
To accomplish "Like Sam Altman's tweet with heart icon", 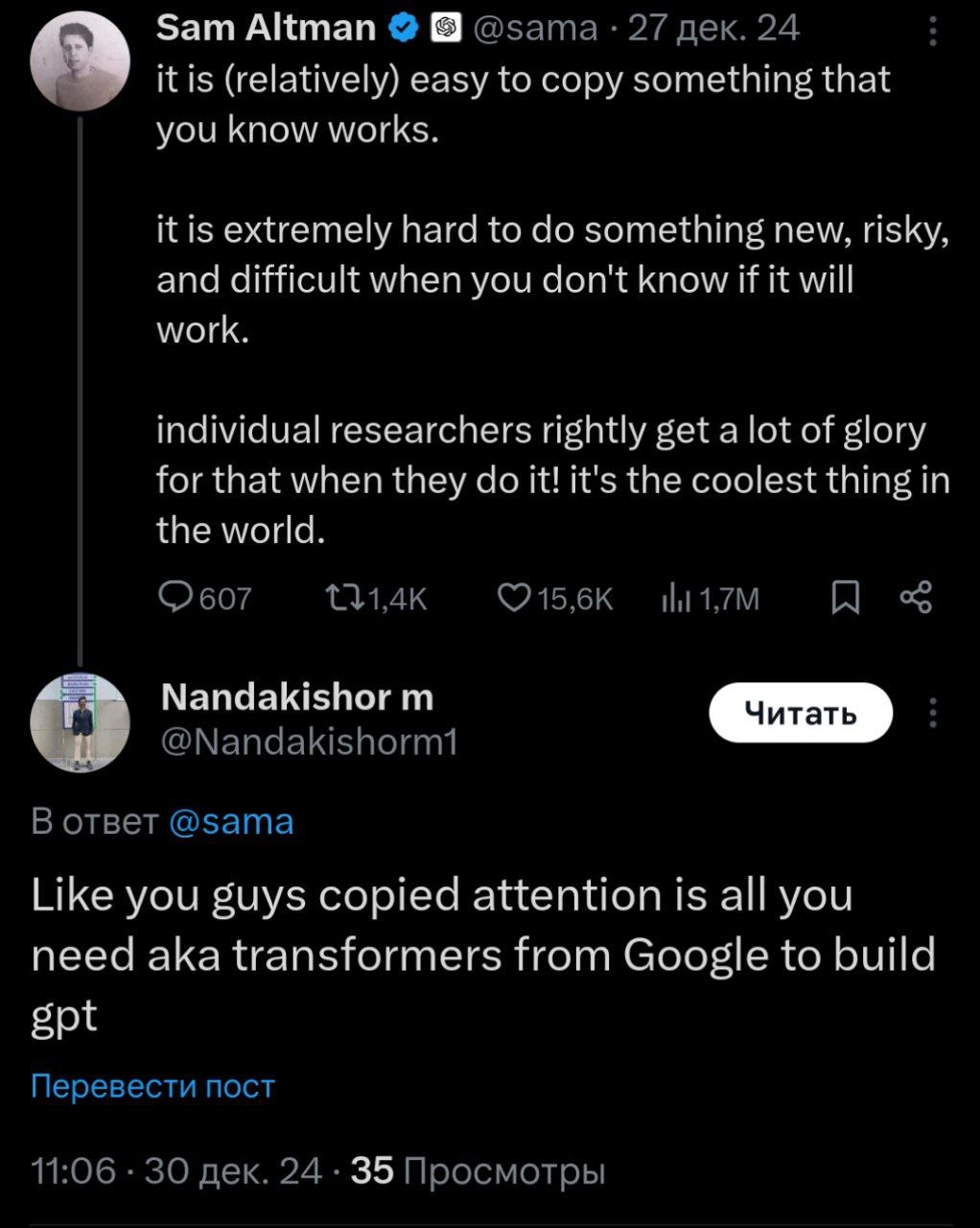I will coord(514,598).
